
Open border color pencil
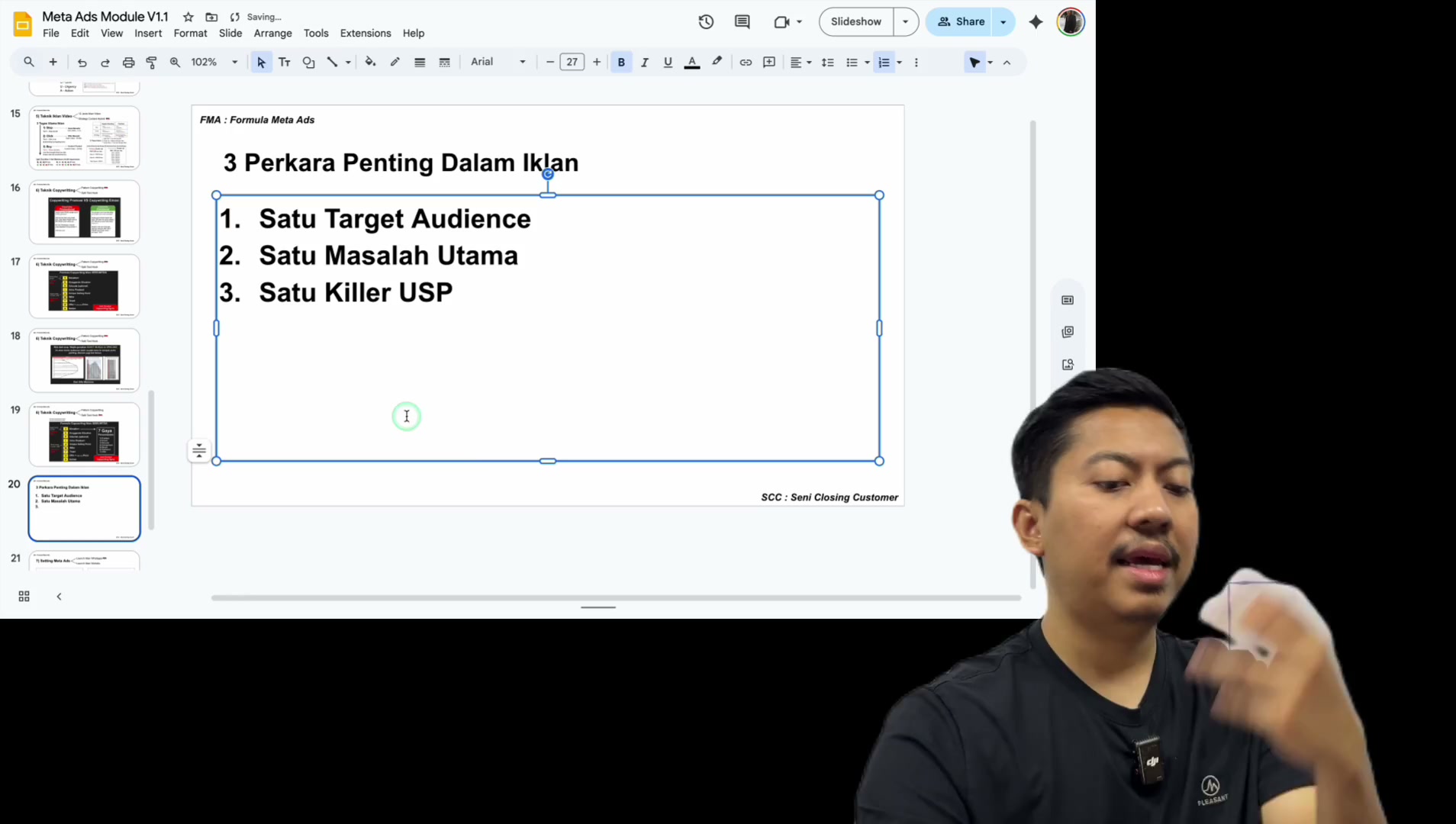[395, 63]
